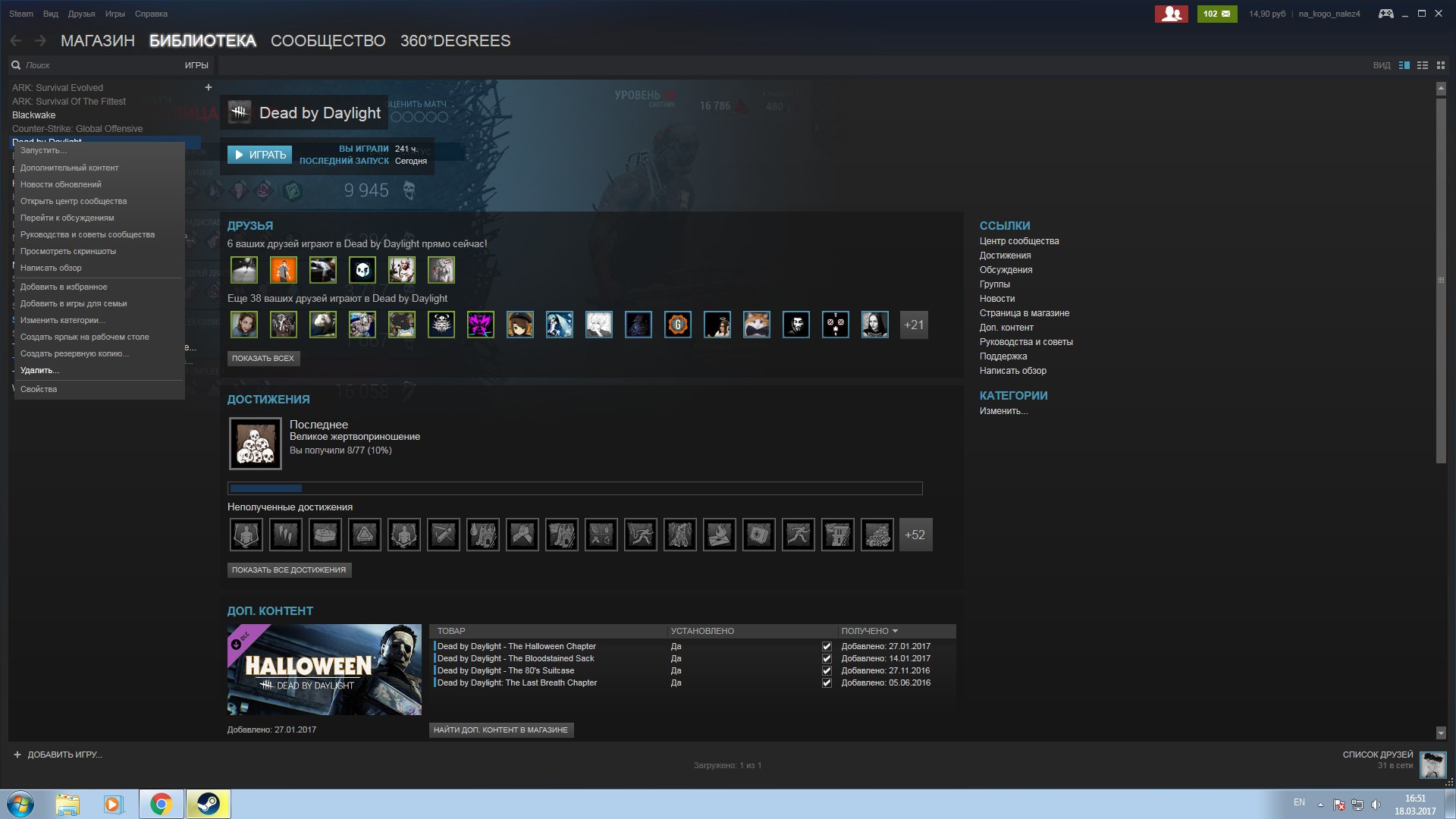The image size is (1456, 819).
Task: Open the Справка menu
Action: pos(151,14)
